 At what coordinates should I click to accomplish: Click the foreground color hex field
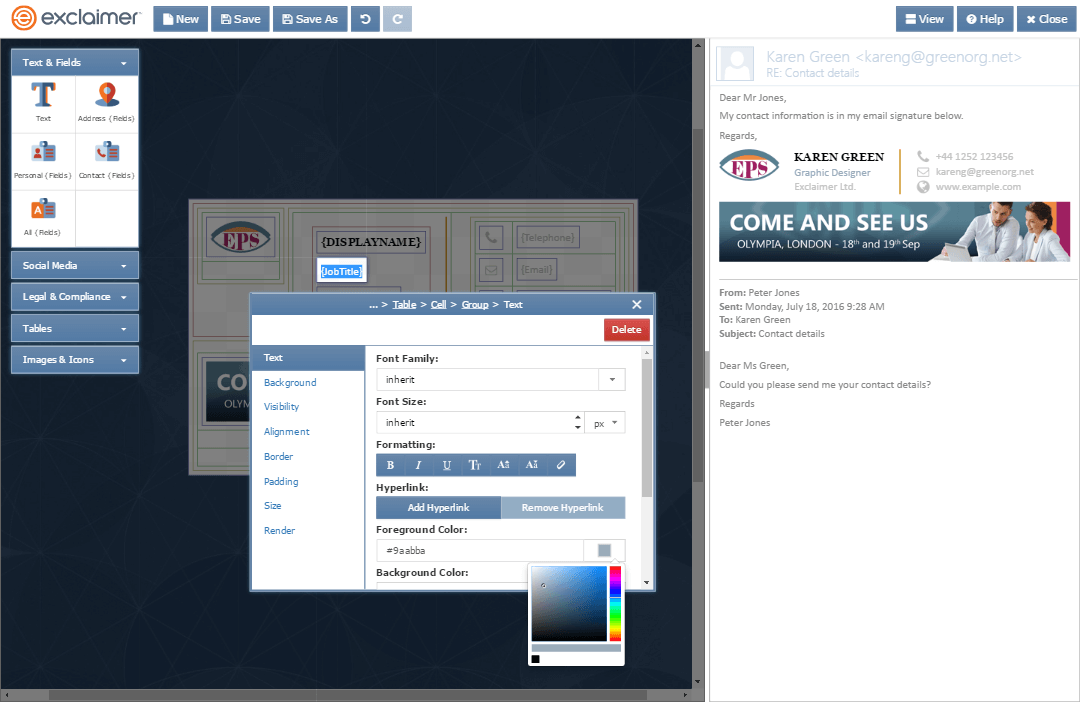(480, 550)
